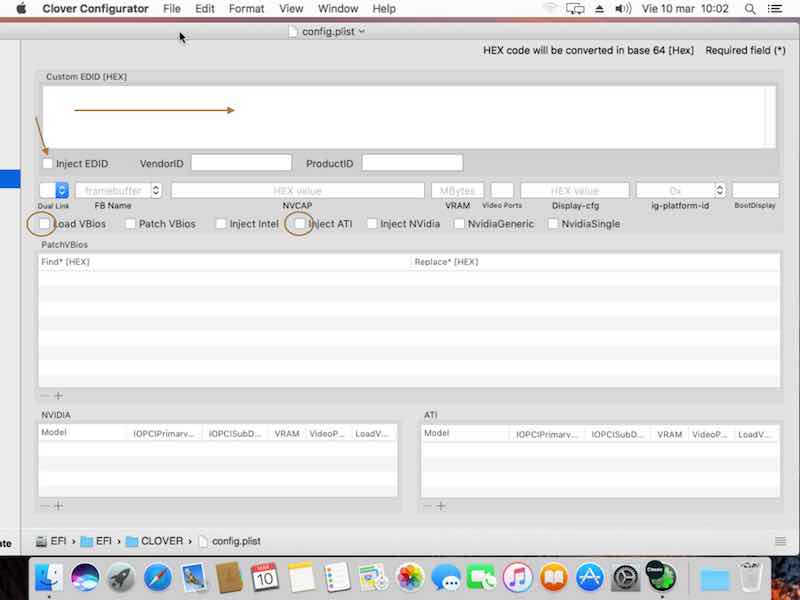Open Photos app in Dock

tap(409, 577)
